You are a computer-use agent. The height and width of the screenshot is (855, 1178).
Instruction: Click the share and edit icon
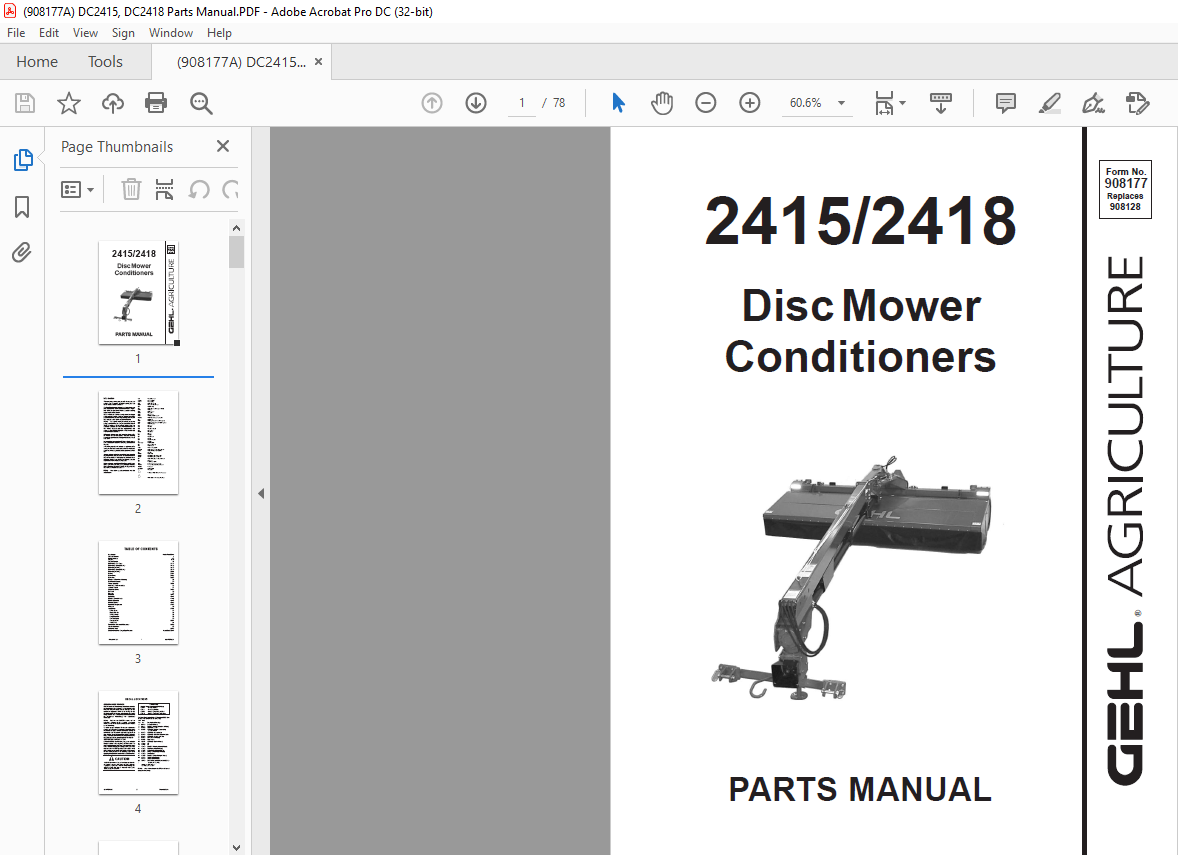pyautogui.click(x=1137, y=103)
